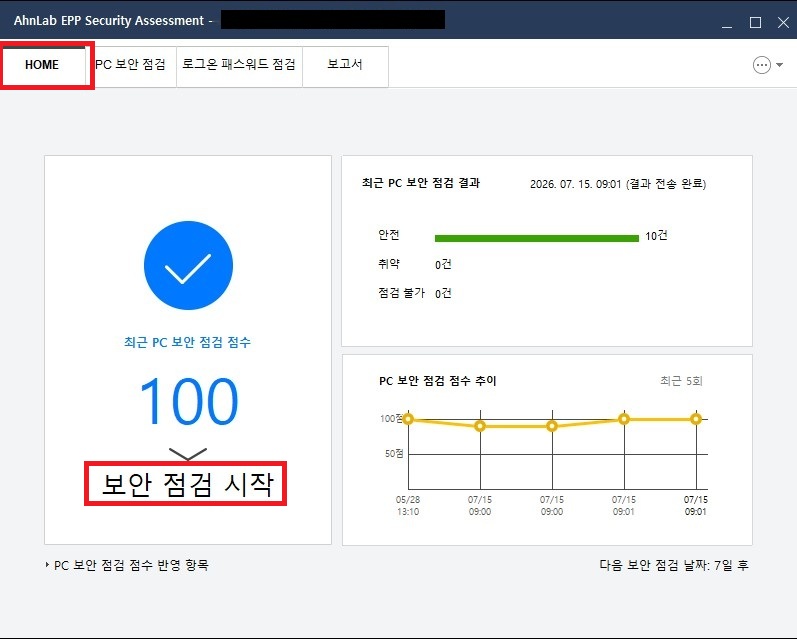Click the chevron under the 100 score
This screenshot has width=797, height=639.
188,454
